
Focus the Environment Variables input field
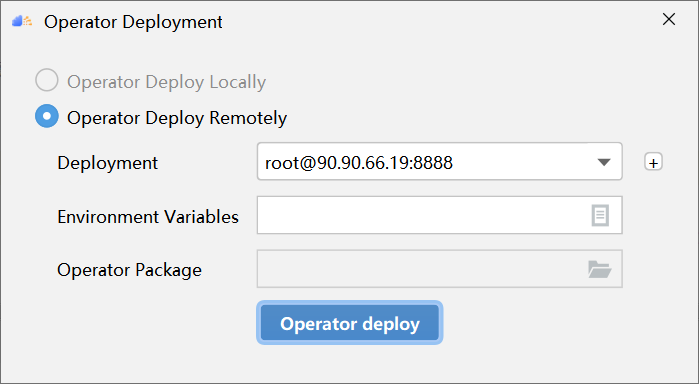pos(440,215)
